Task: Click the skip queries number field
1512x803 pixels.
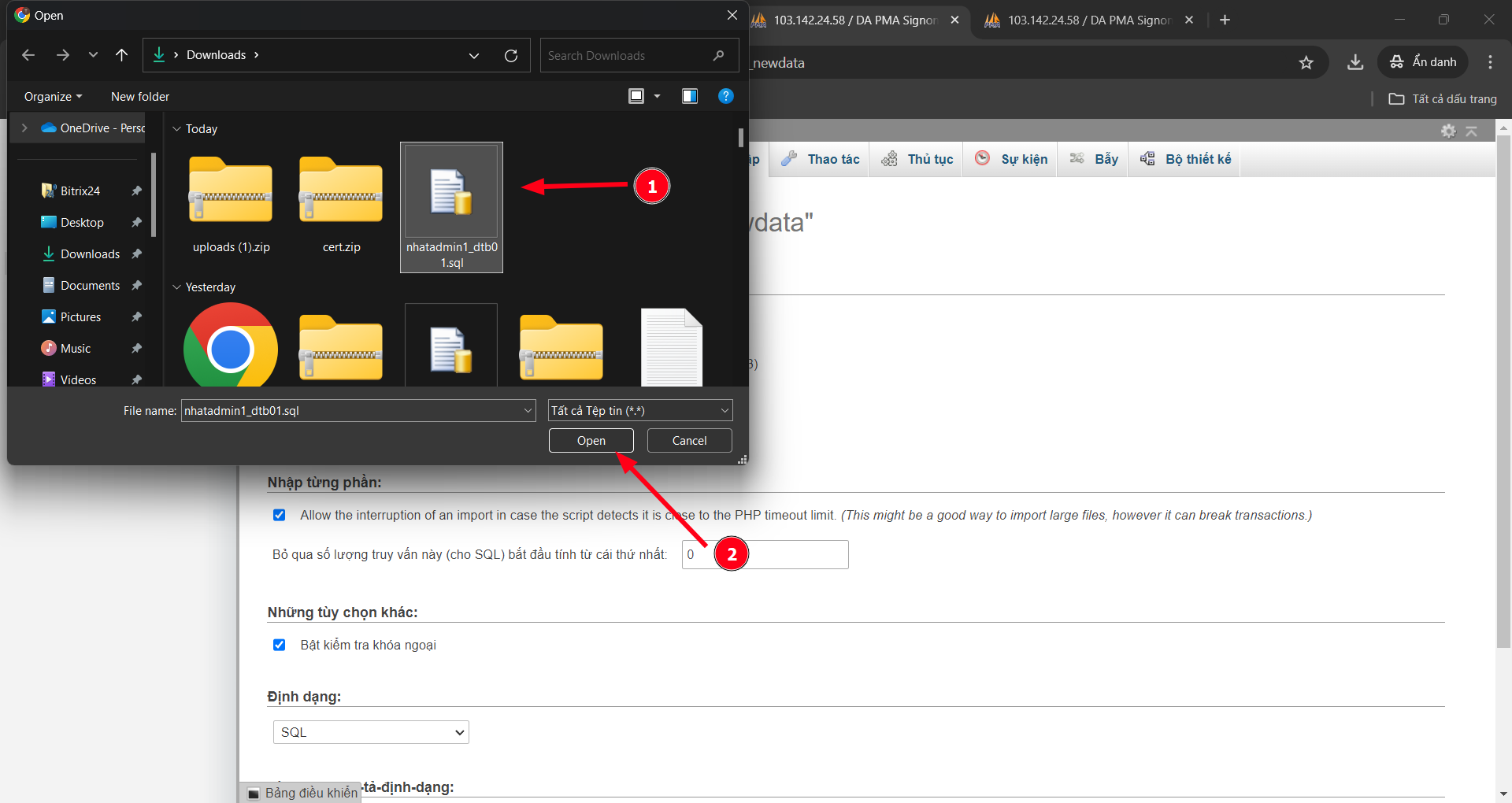Action: tap(765, 554)
